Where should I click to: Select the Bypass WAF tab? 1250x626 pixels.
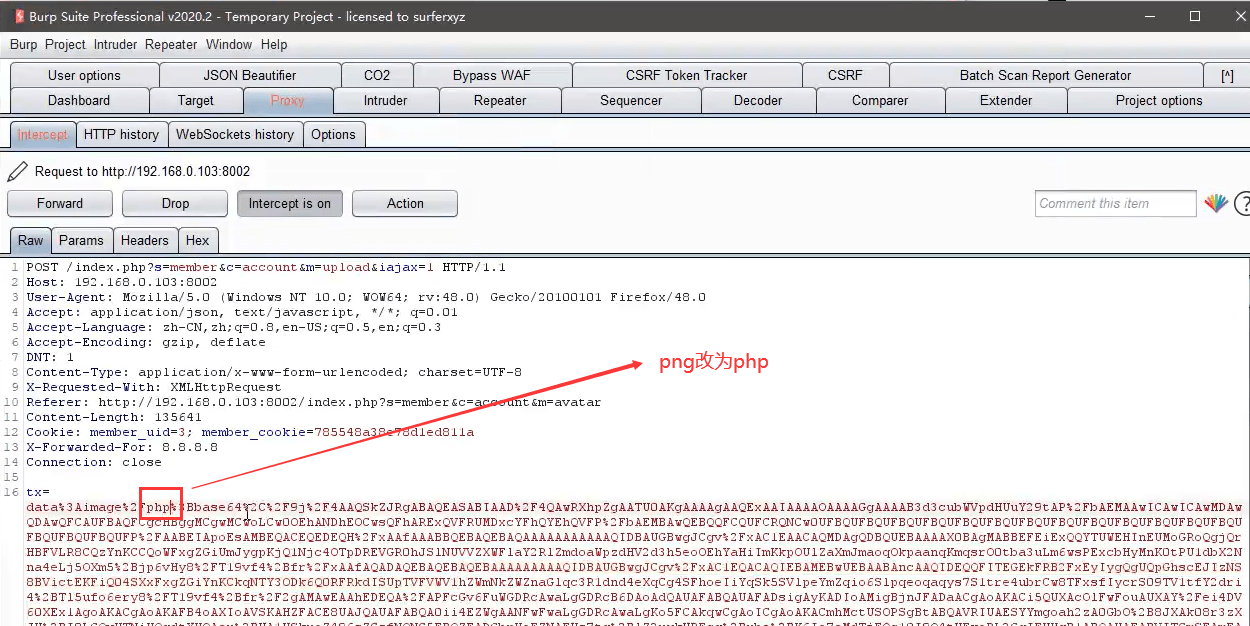pos(492,75)
